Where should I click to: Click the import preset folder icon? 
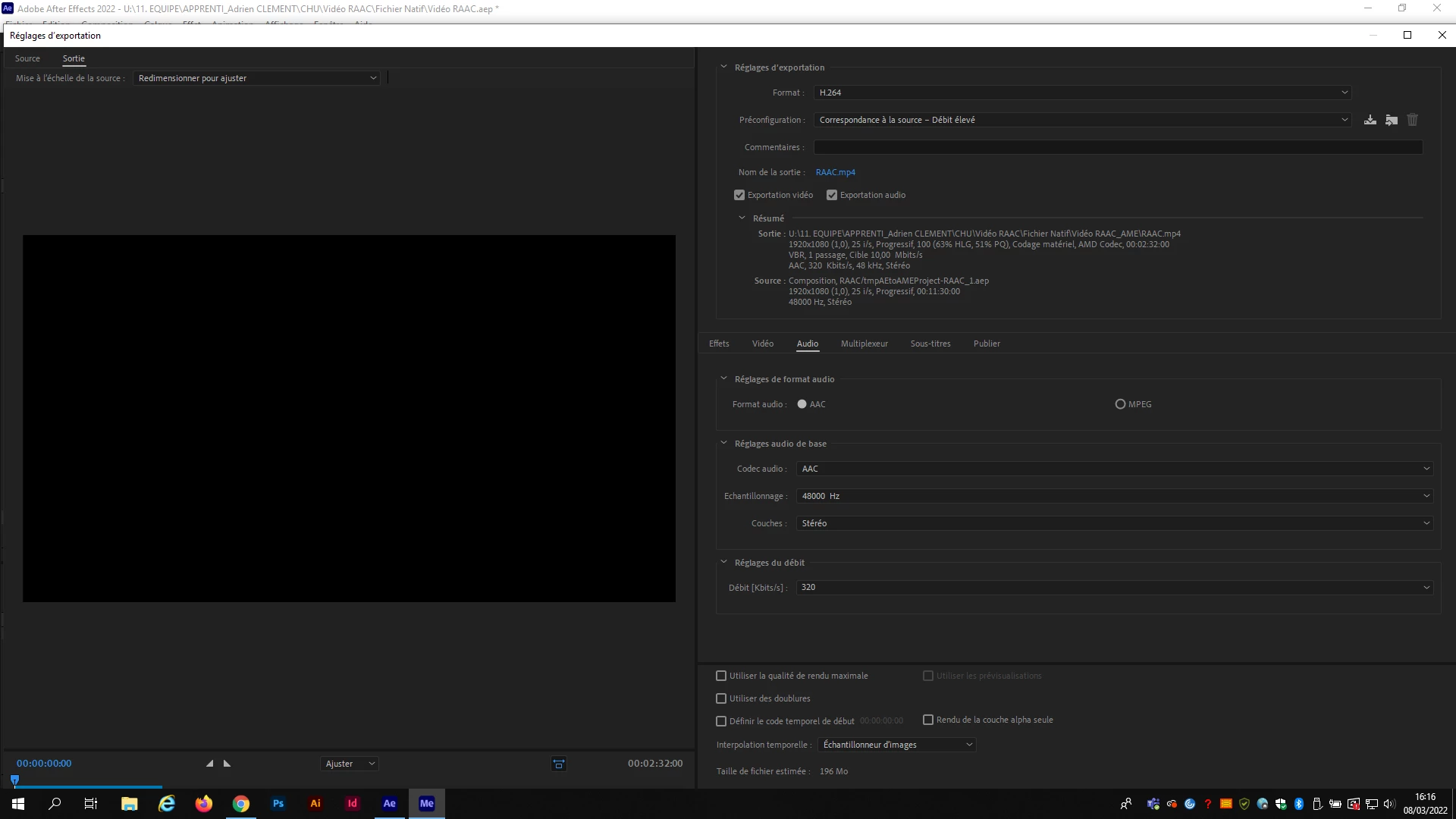(1391, 120)
